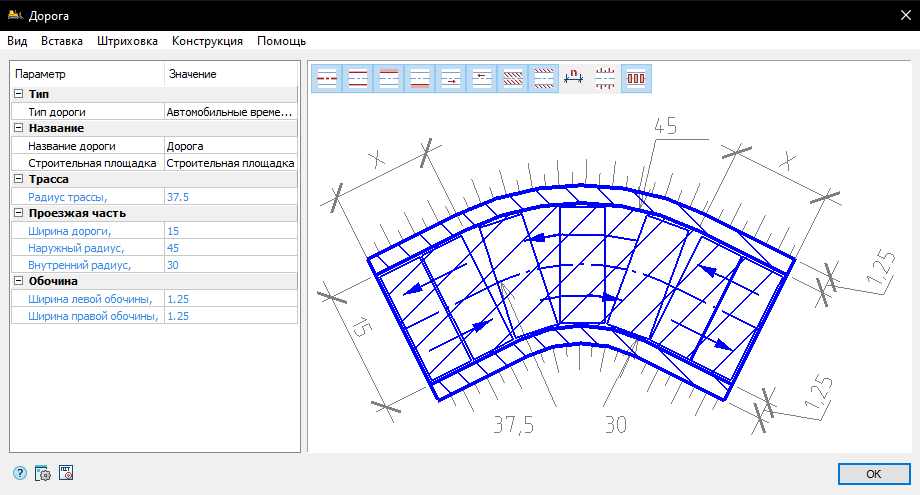Open the Вид menu
The image size is (920, 495).
pyautogui.click(x=17, y=41)
